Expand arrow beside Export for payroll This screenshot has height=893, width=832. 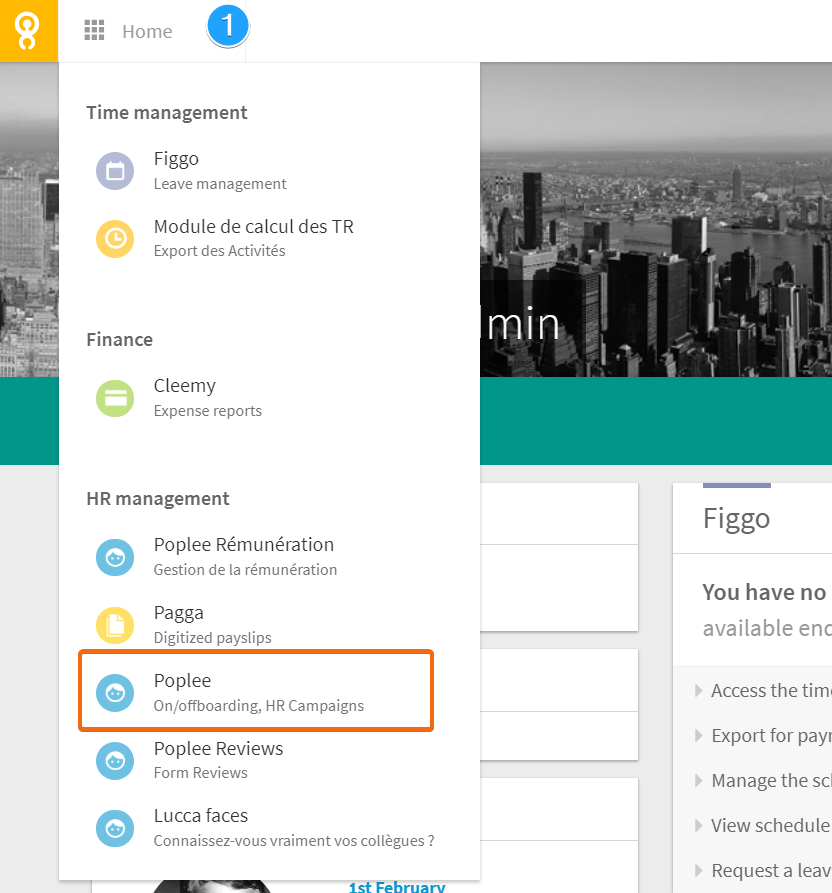click(x=699, y=736)
